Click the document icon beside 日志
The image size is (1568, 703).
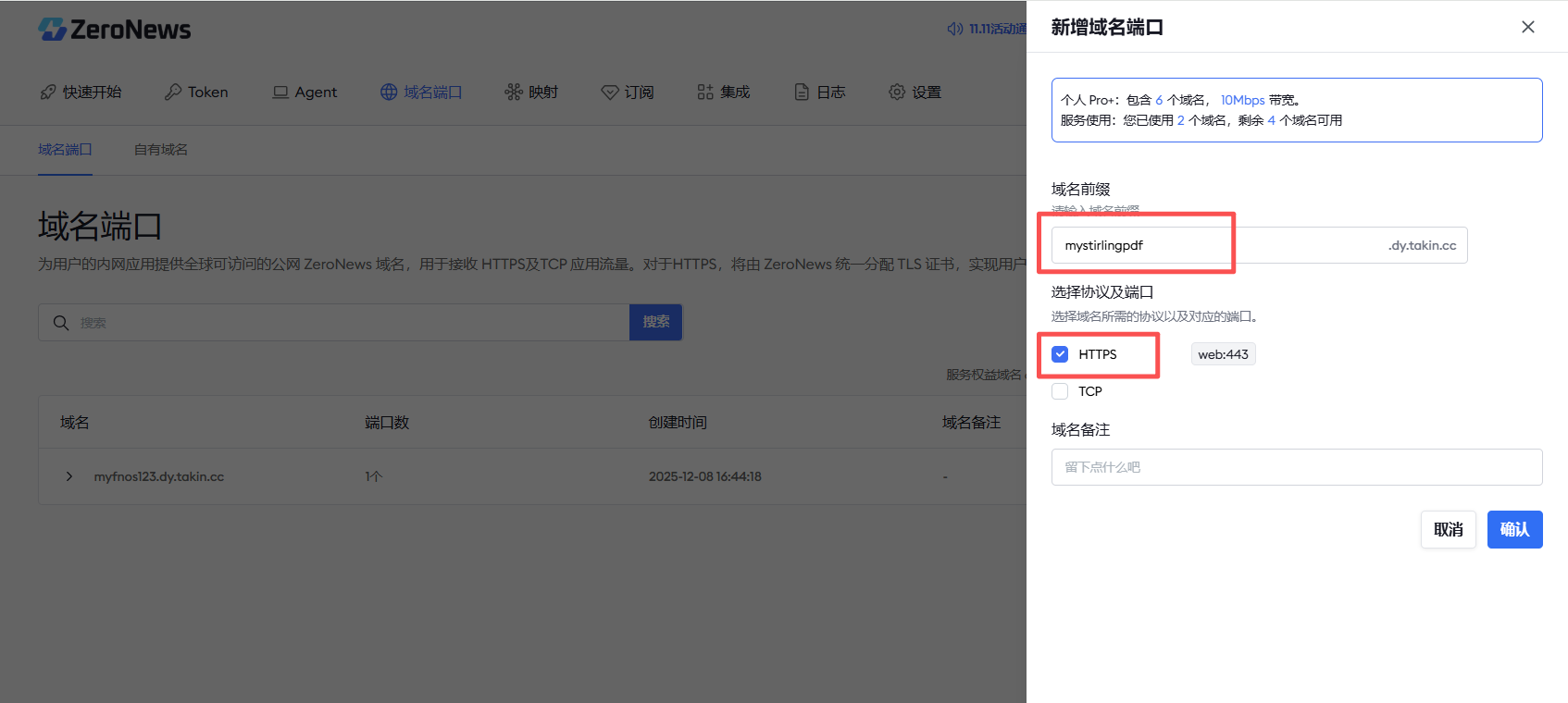click(802, 92)
